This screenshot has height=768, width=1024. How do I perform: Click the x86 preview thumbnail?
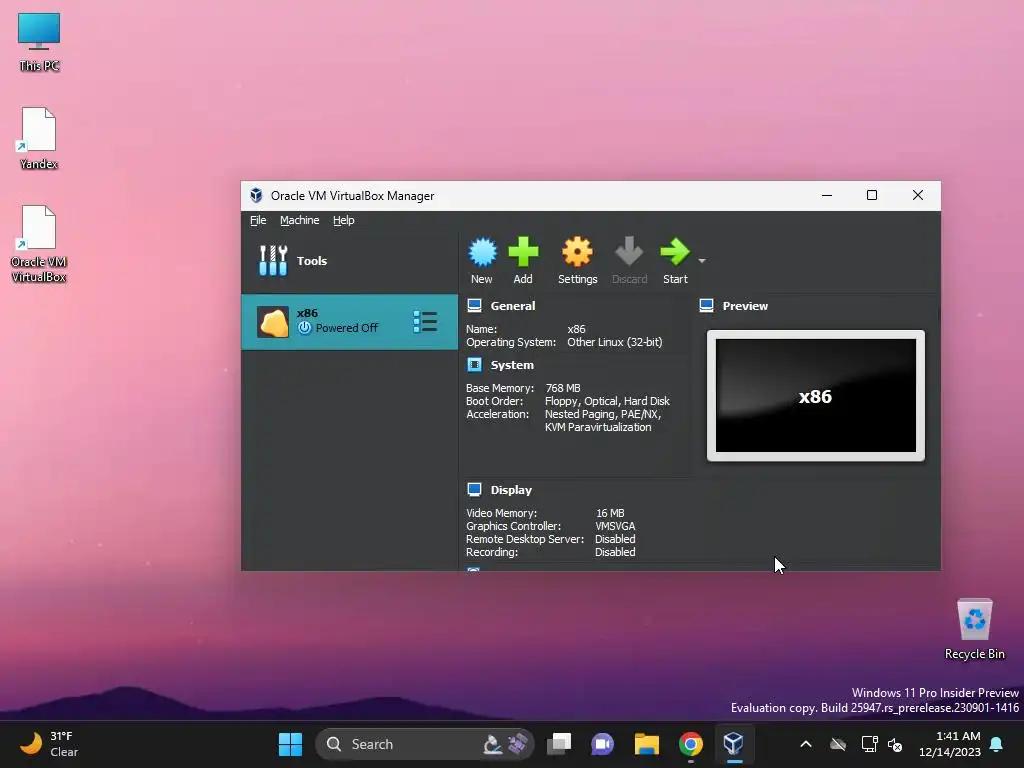coord(816,396)
